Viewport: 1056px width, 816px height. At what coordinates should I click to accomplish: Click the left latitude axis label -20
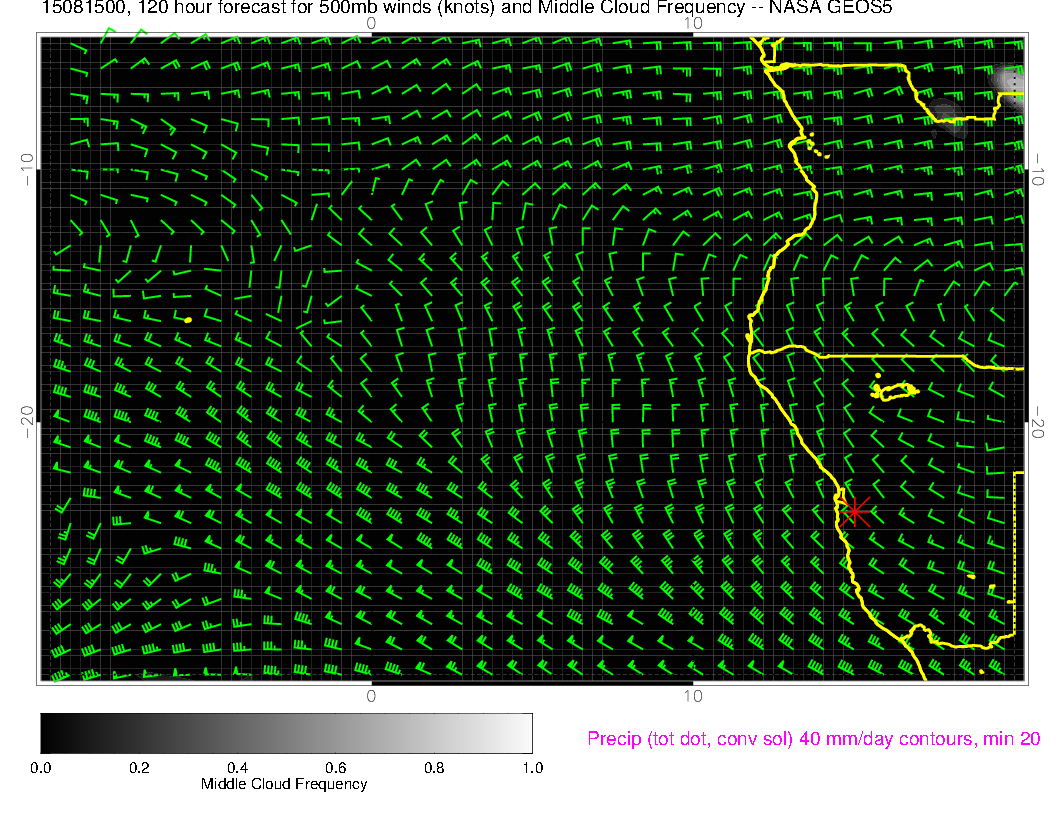coord(26,422)
